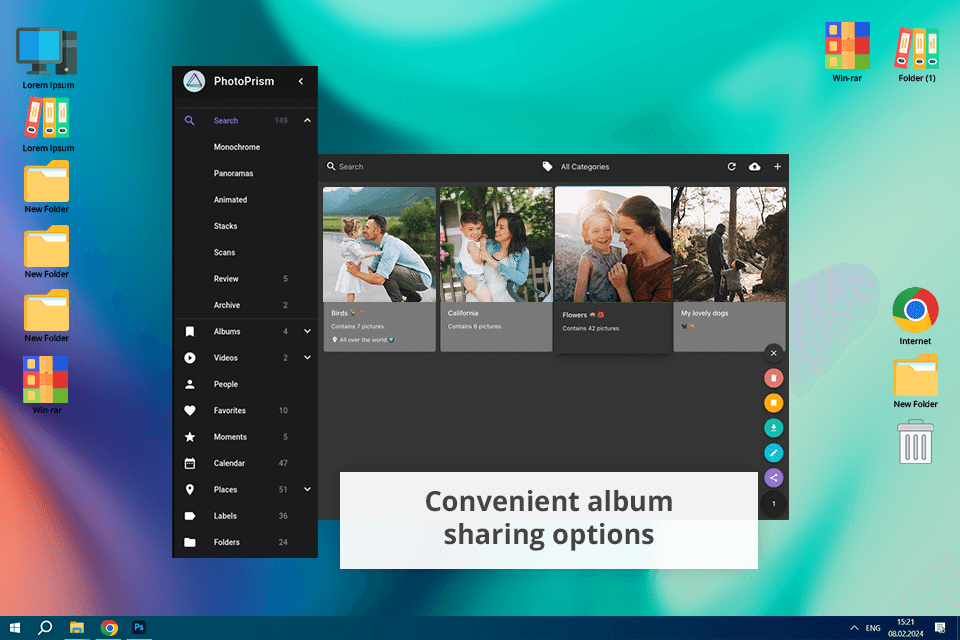Expand the Places section chevron

coord(307,489)
